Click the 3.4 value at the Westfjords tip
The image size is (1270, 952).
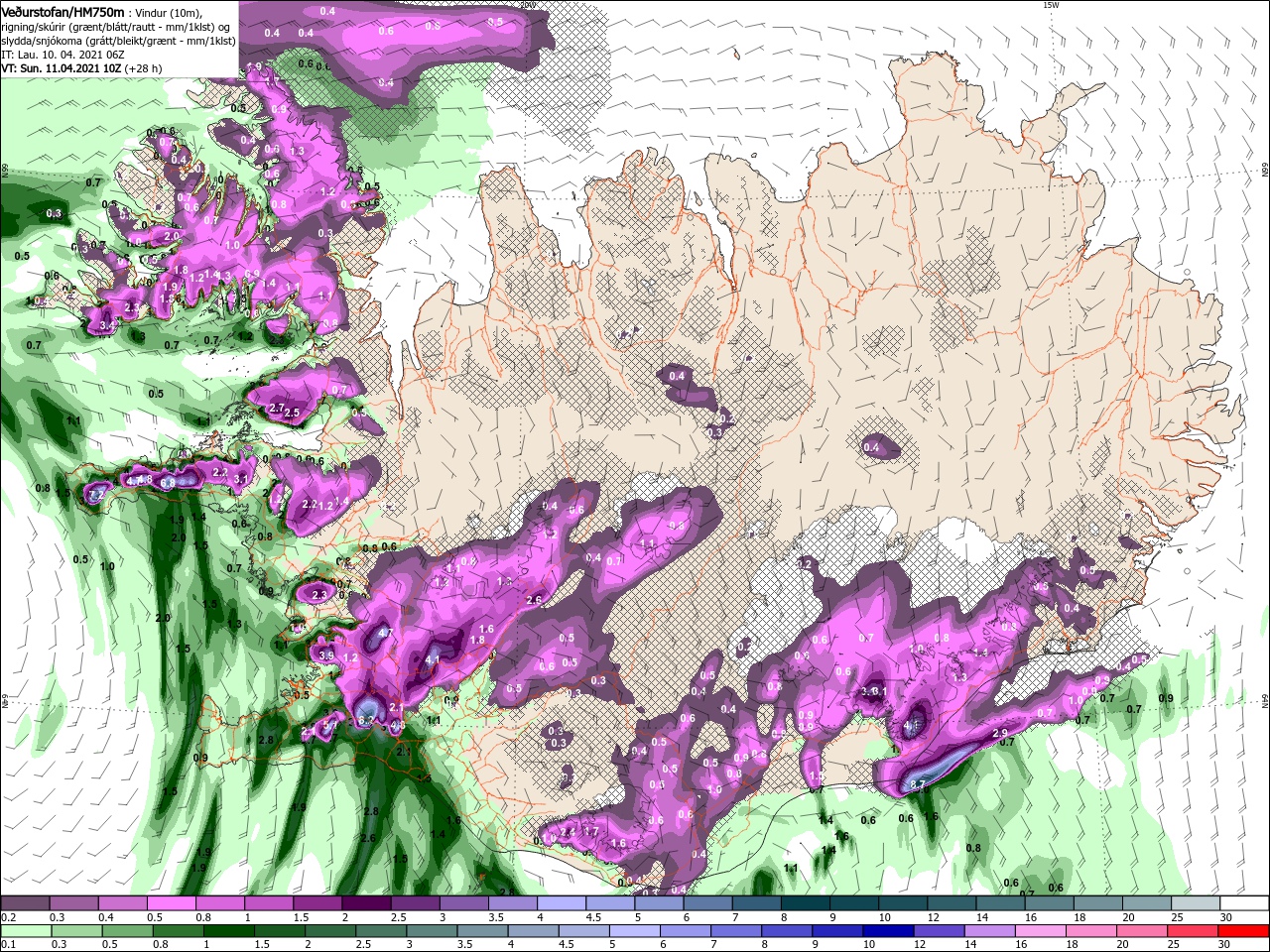point(108,325)
